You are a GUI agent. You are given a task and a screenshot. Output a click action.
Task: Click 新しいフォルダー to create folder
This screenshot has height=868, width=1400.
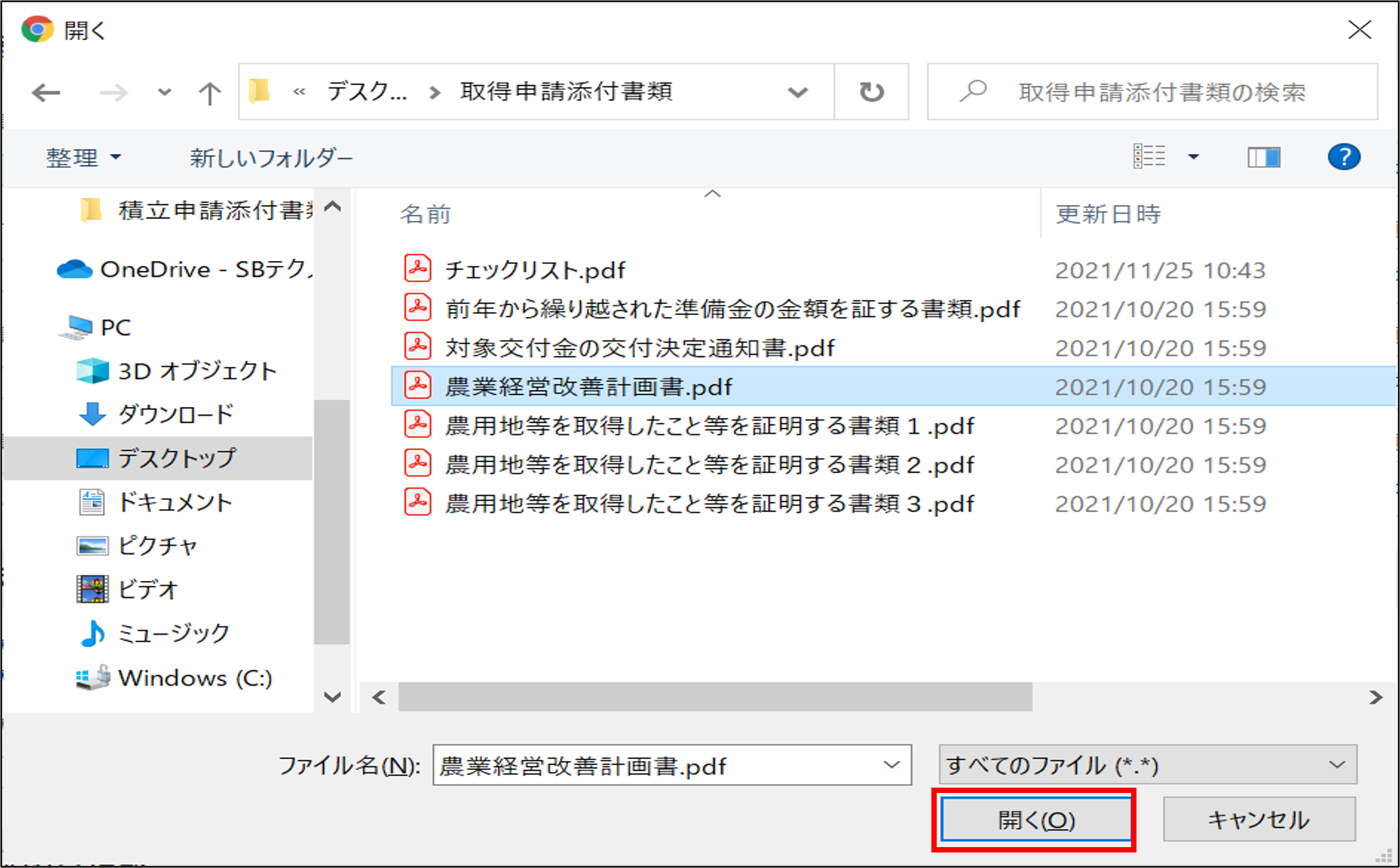pos(271,158)
